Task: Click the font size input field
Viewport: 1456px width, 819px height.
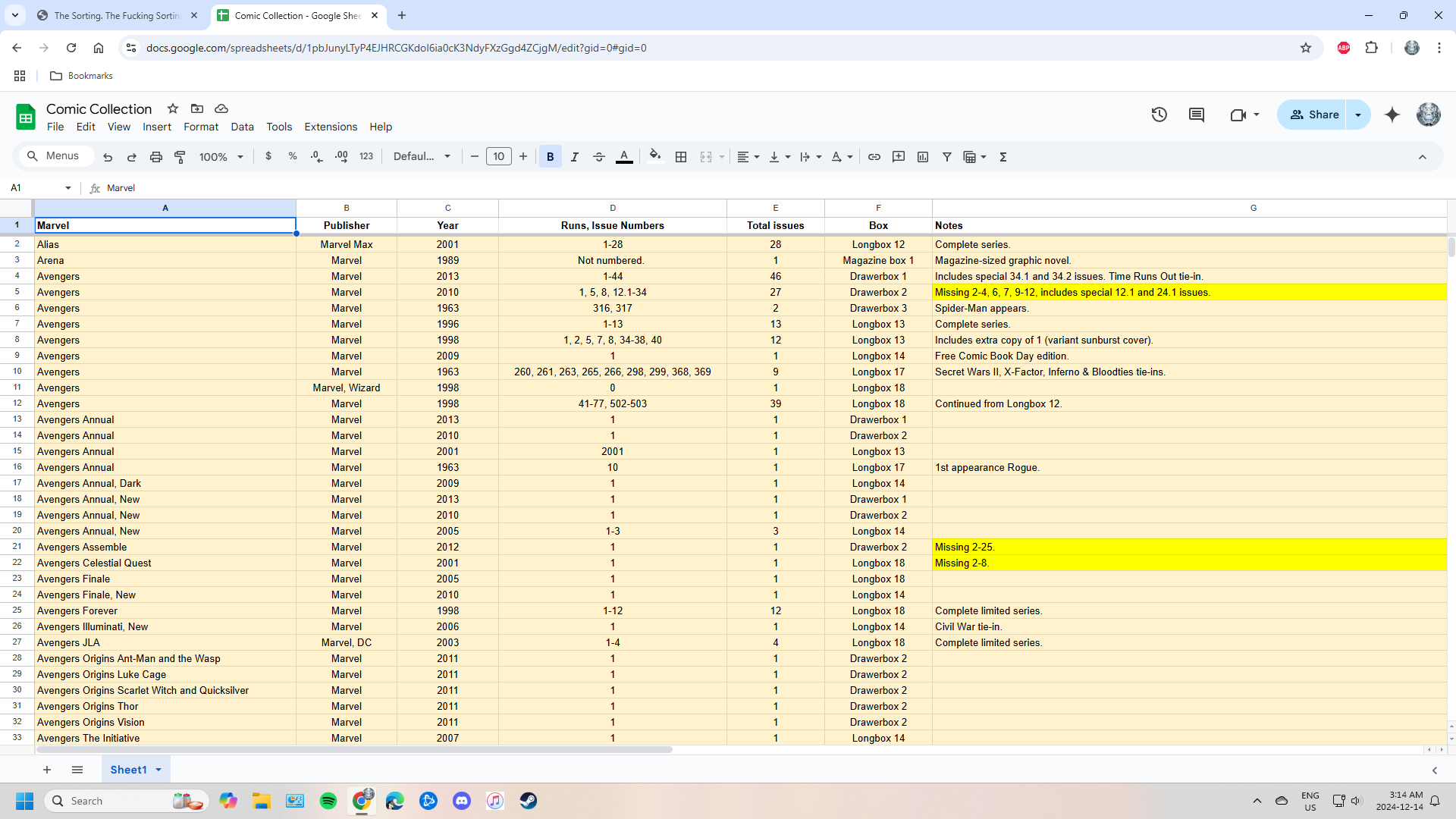Action: (499, 156)
